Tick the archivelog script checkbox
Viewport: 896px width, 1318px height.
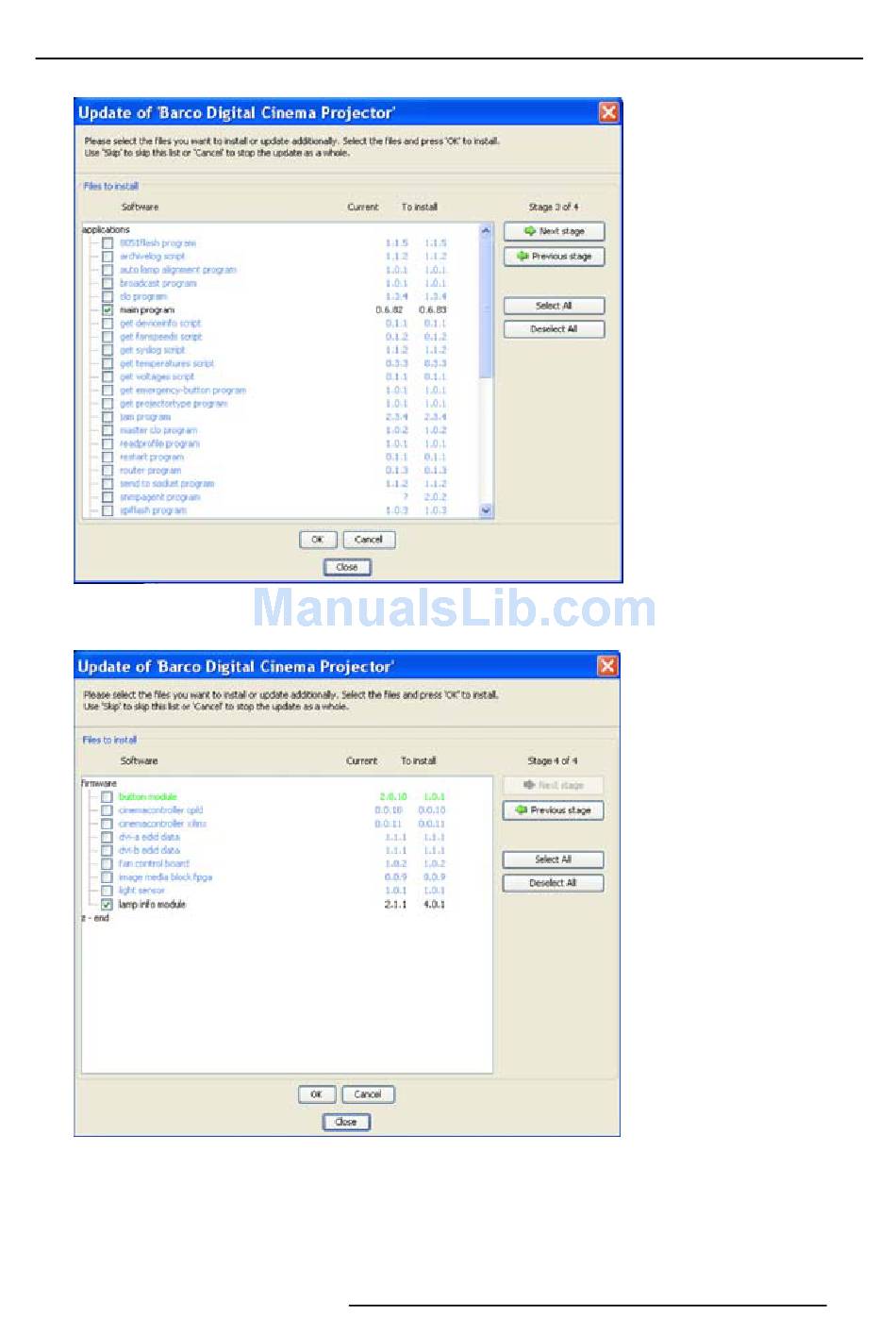click(x=108, y=257)
